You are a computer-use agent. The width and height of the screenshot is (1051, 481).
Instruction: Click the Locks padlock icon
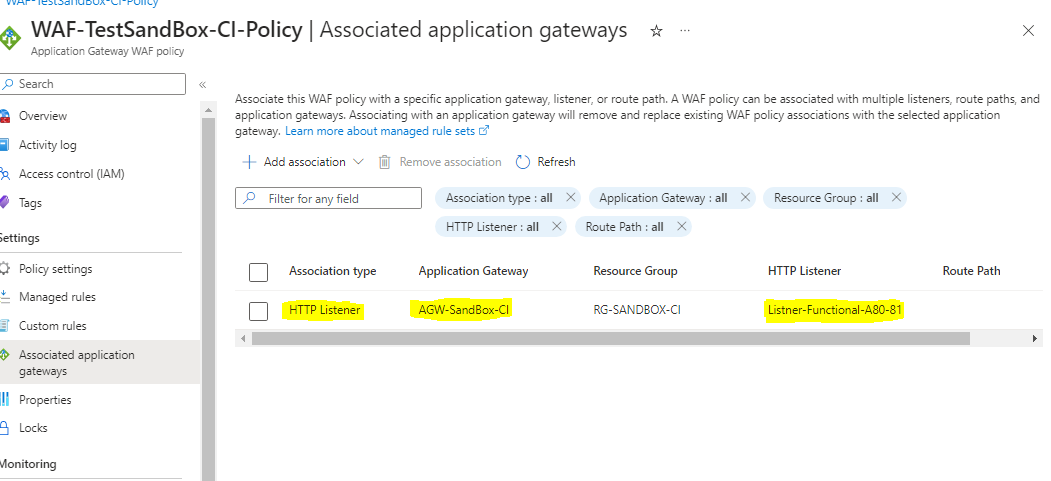point(5,427)
